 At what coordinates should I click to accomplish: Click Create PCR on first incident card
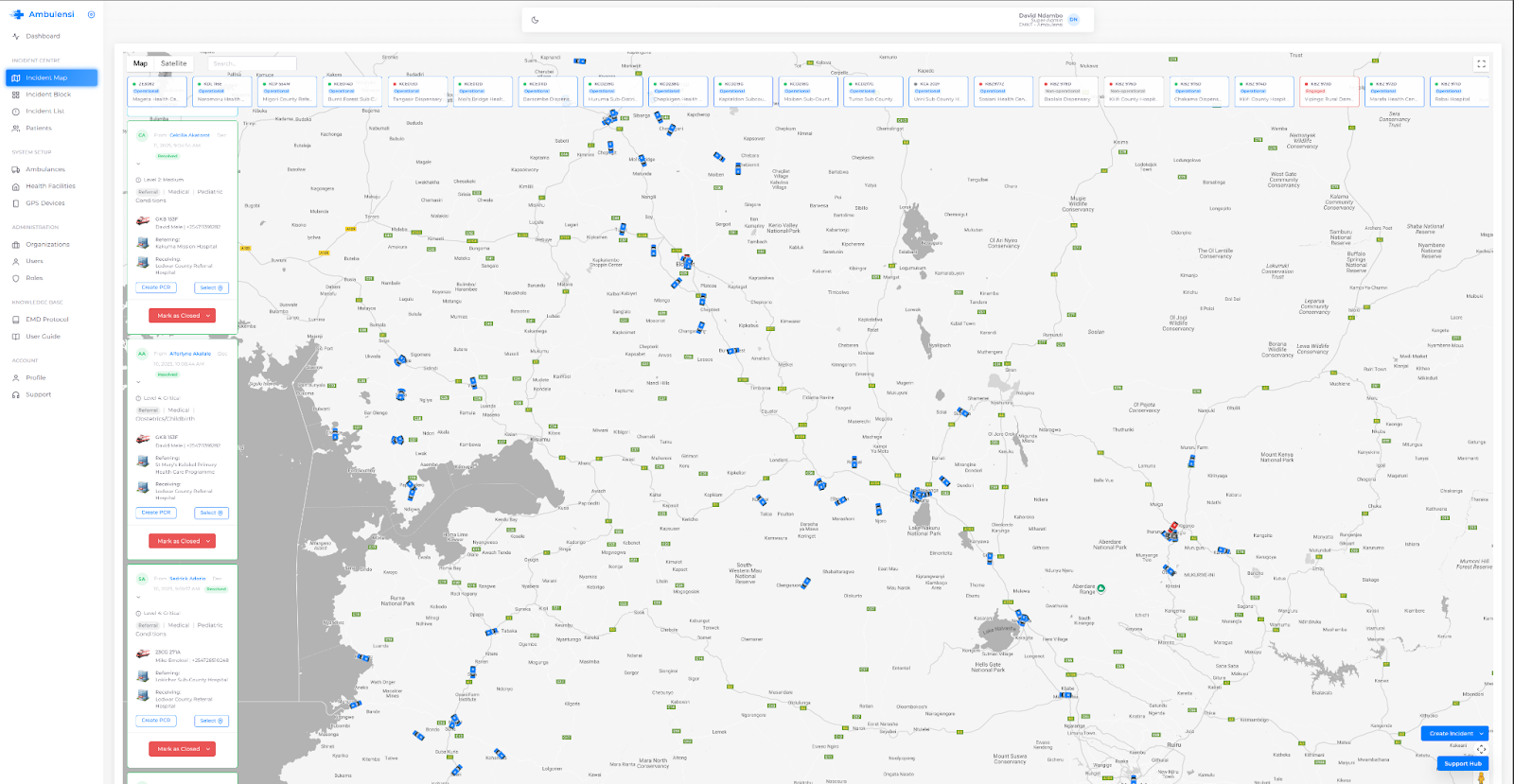[156, 287]
